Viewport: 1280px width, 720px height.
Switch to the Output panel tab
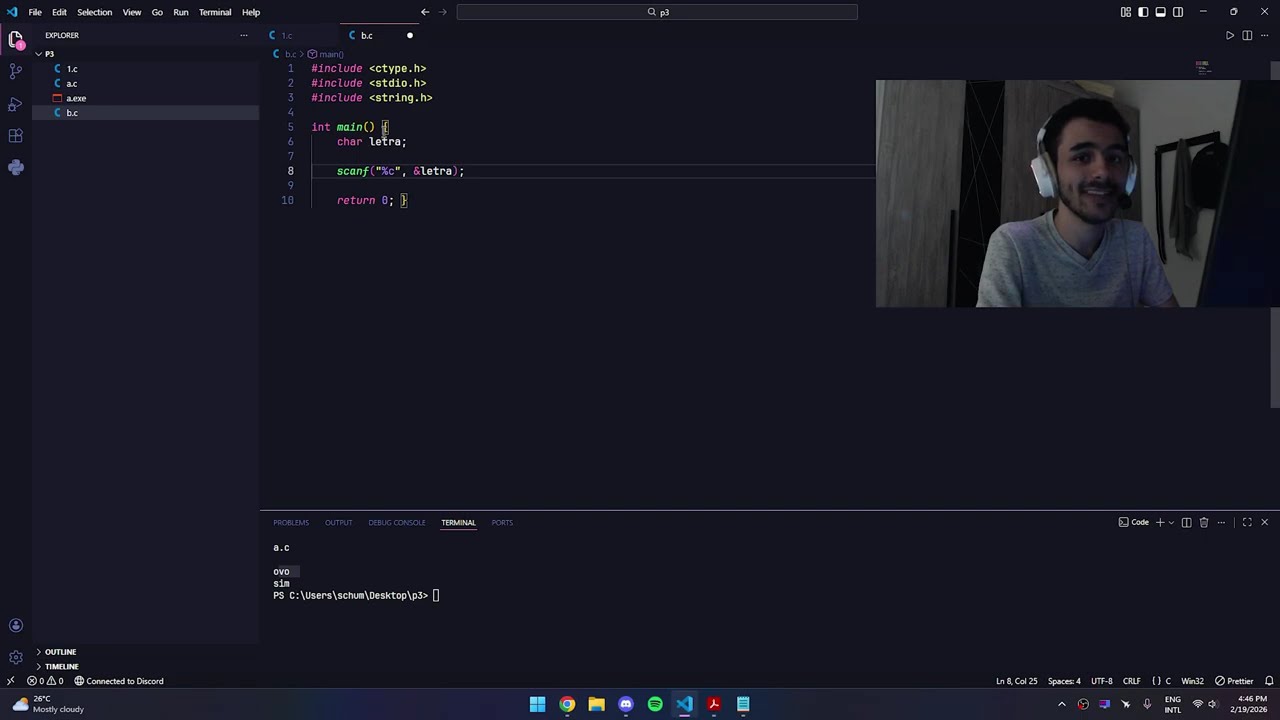click(x=338, y=522)
